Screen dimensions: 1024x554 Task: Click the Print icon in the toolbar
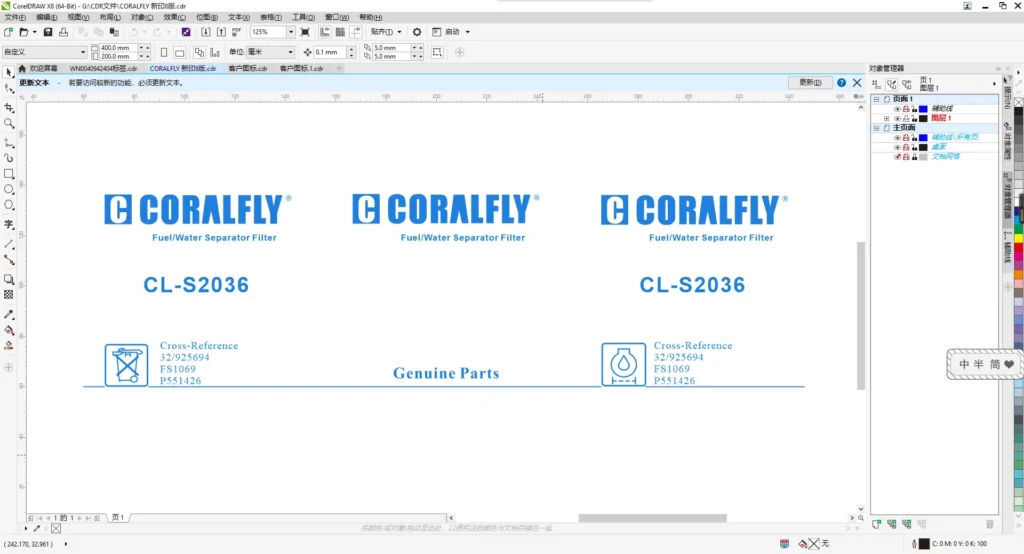pos(63,32)
